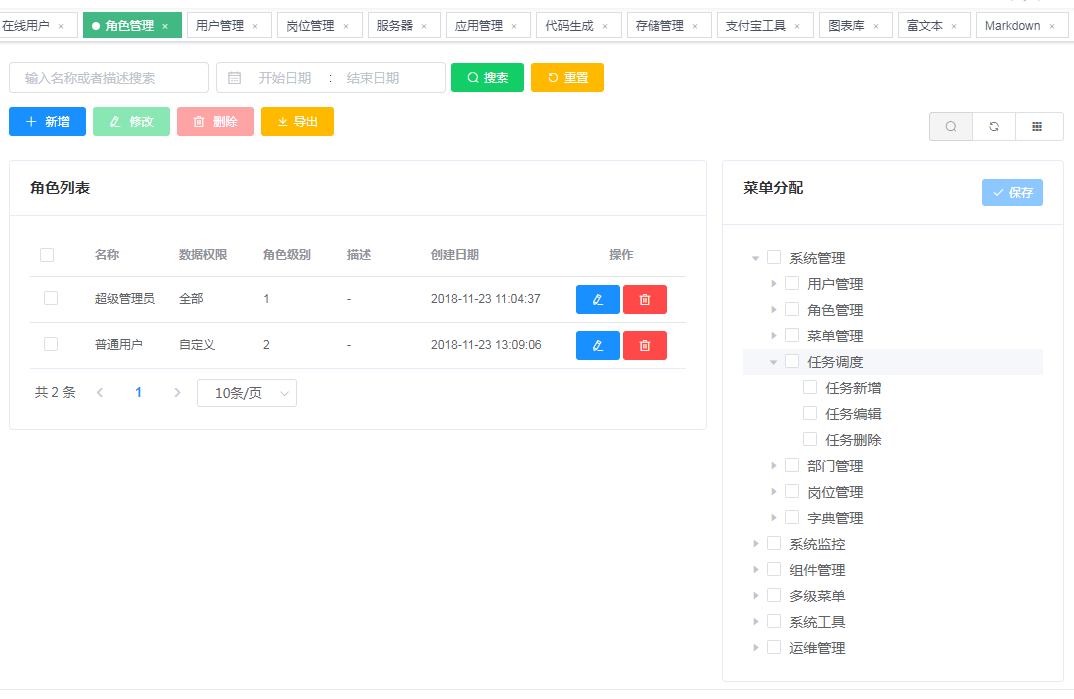Expand the 菜单管理 tree node

(773, 335)
